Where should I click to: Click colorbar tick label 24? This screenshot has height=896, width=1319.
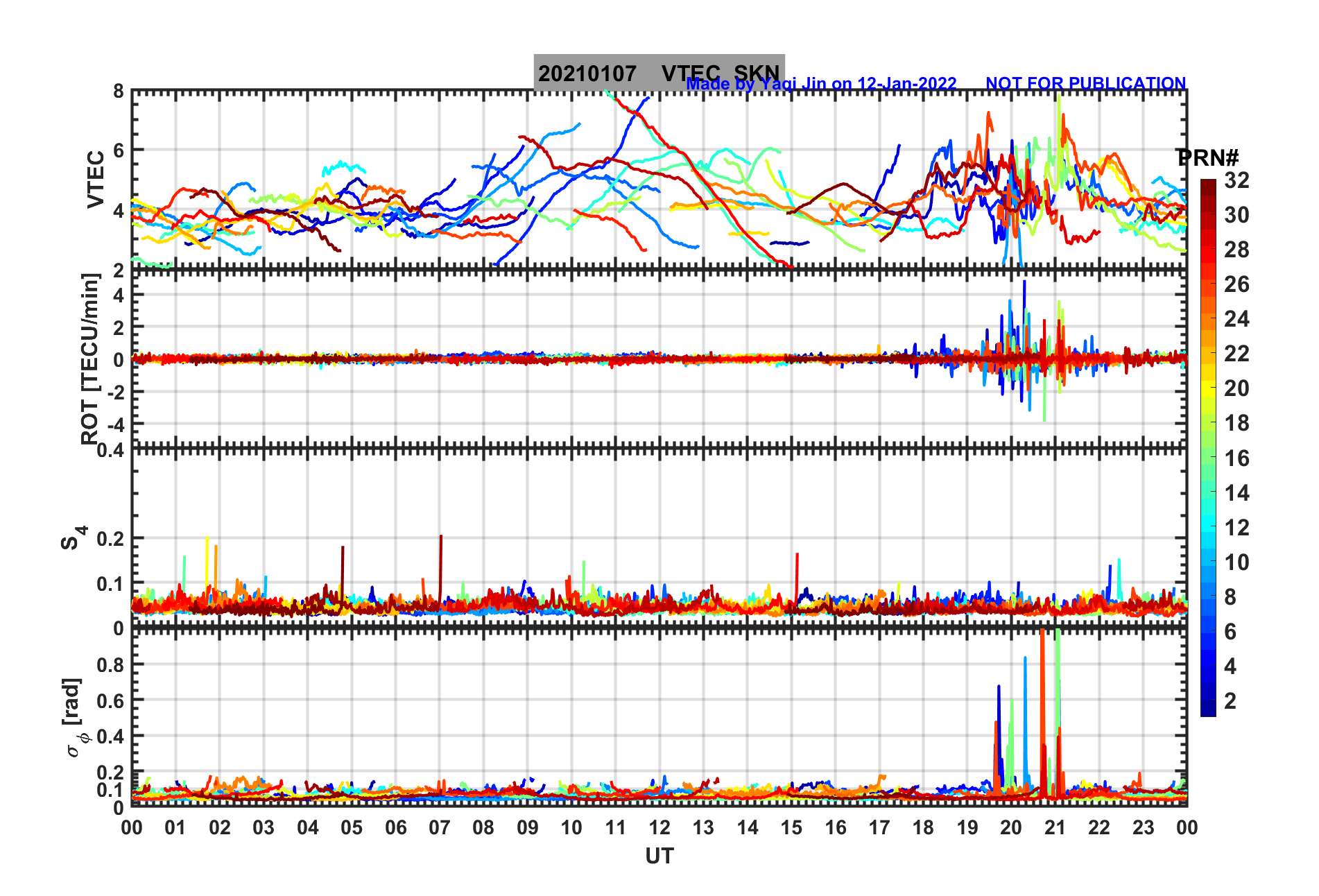[1236, 319]
